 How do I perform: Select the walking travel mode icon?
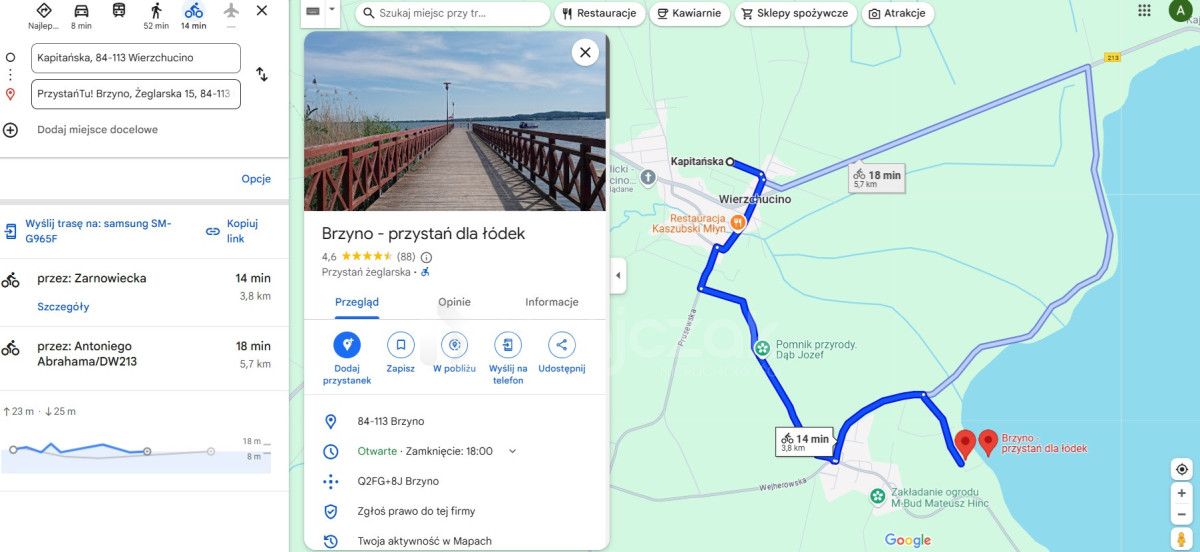click(156, 11)
